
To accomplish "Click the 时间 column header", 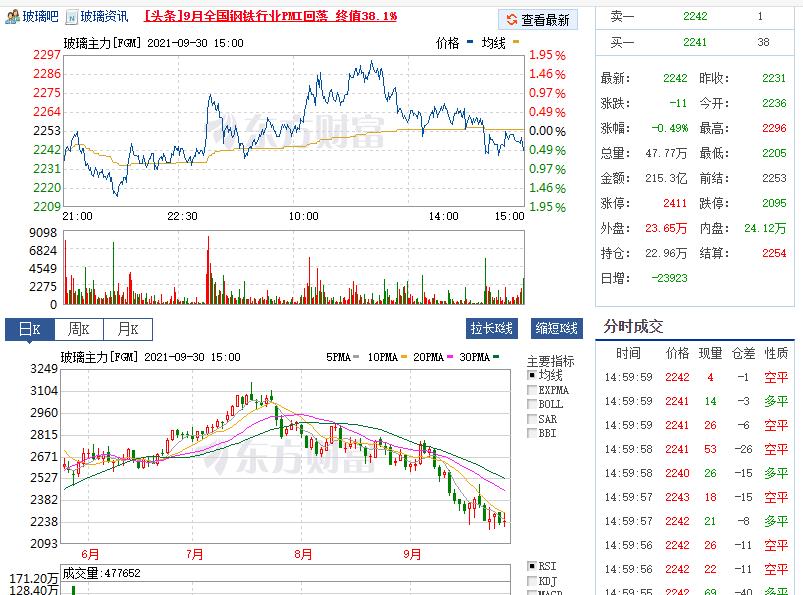I will [x=628, y=353].
